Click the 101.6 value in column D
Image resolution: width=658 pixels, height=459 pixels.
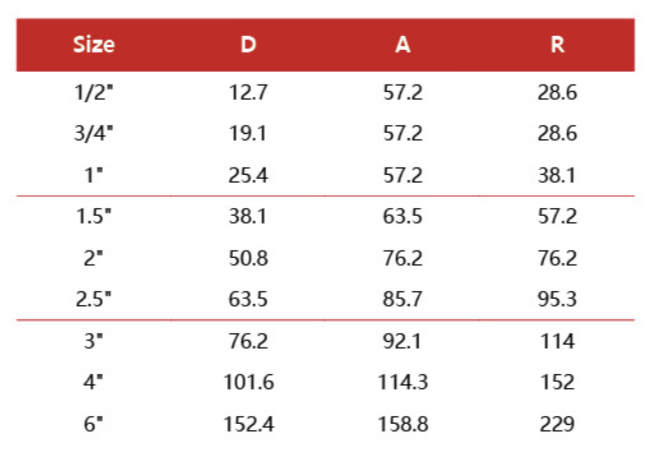click(248, 383)
